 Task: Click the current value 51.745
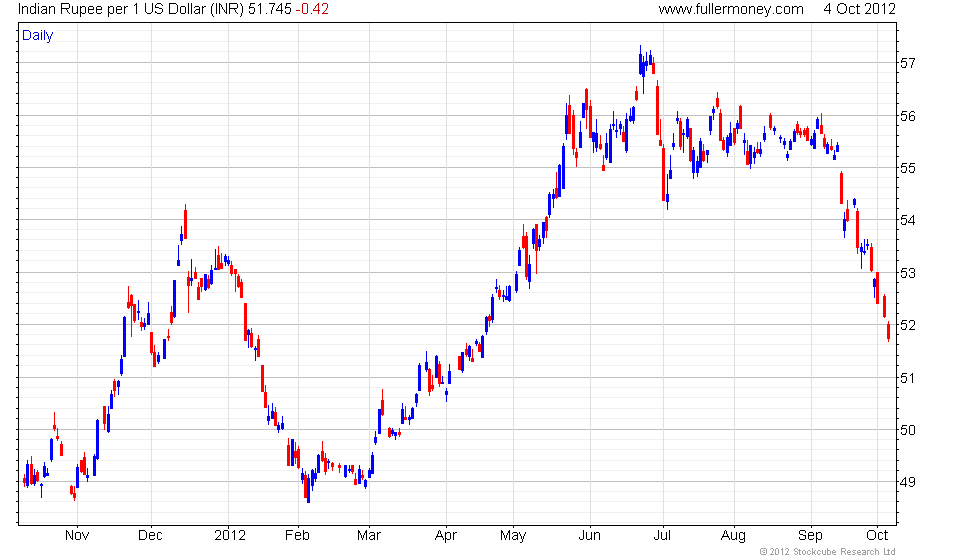pyautogui.click(x=270, y=9)
